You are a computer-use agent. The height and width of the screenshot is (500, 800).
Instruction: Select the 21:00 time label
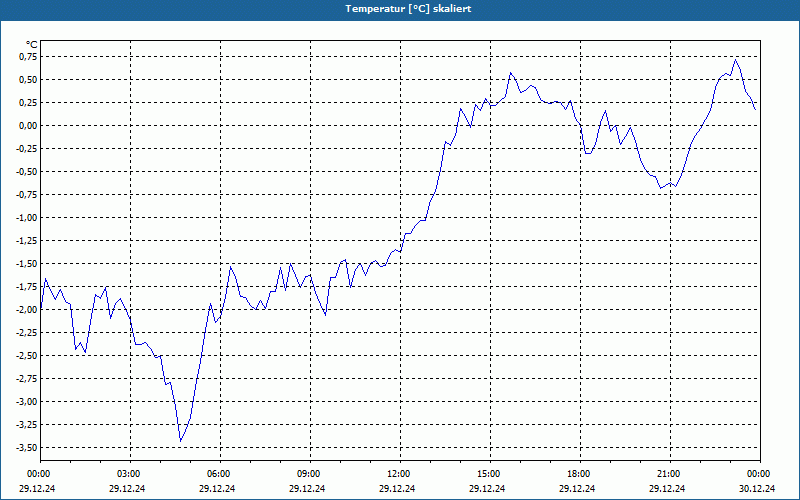669,474
